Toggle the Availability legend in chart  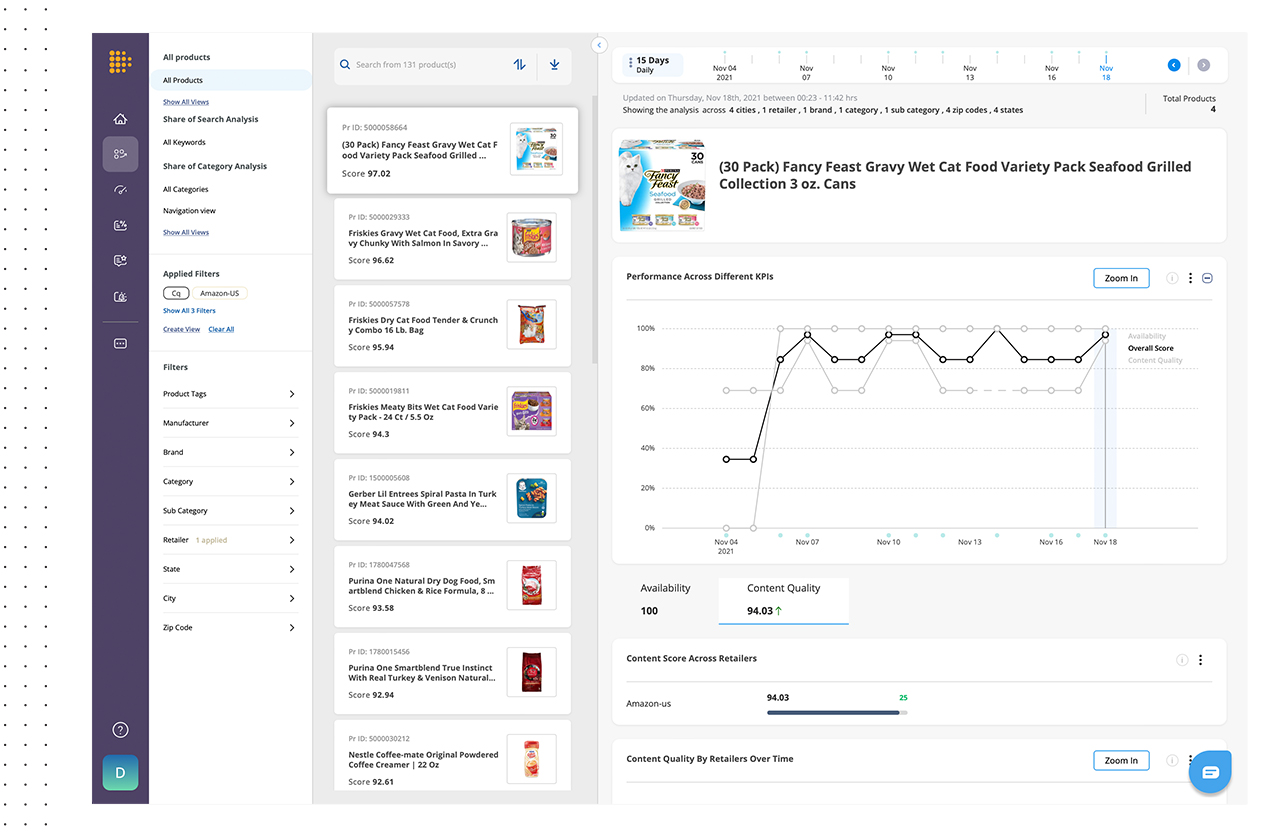click(x=1147, y=336)
